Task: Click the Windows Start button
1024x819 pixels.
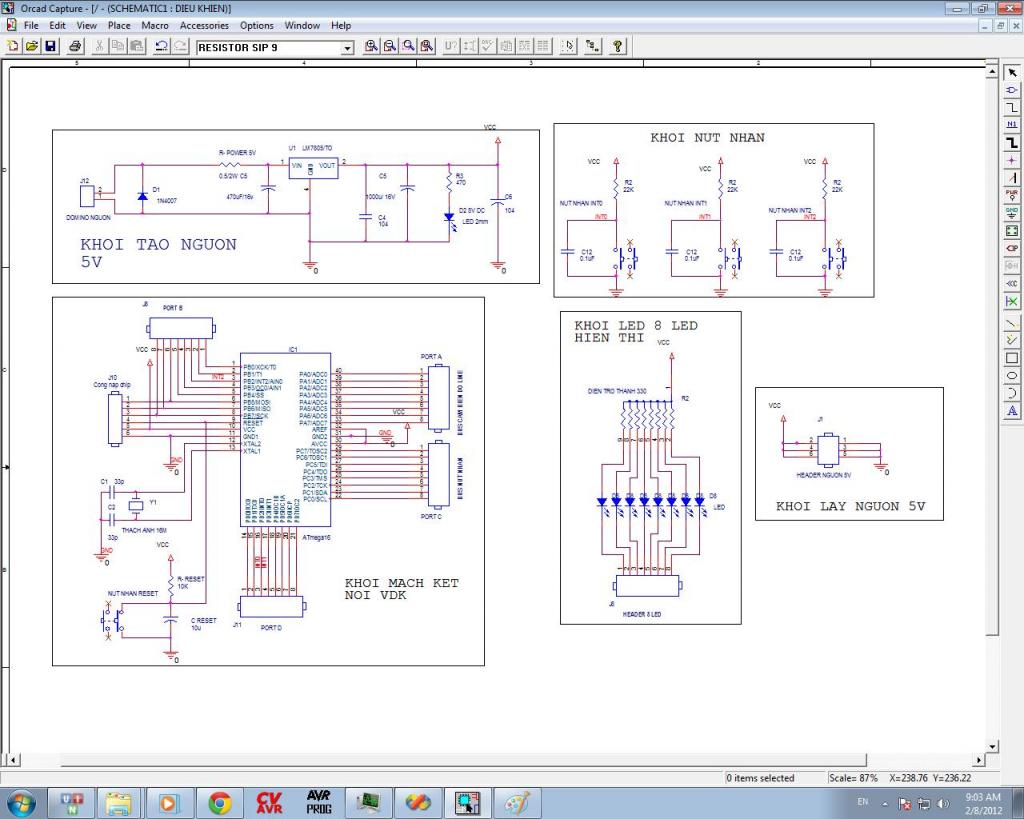Action: 21,802
